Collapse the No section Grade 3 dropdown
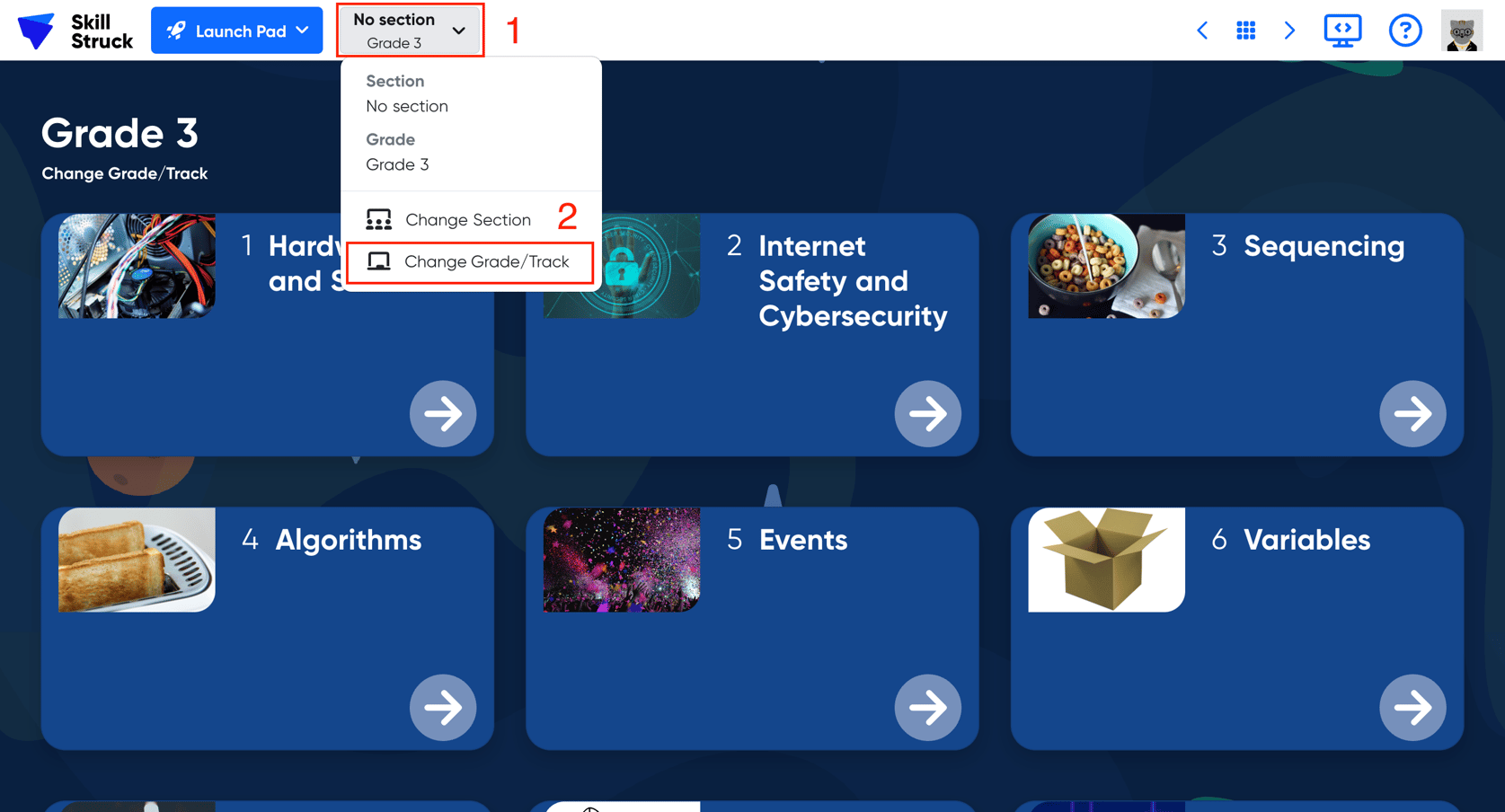 (410, 31)
